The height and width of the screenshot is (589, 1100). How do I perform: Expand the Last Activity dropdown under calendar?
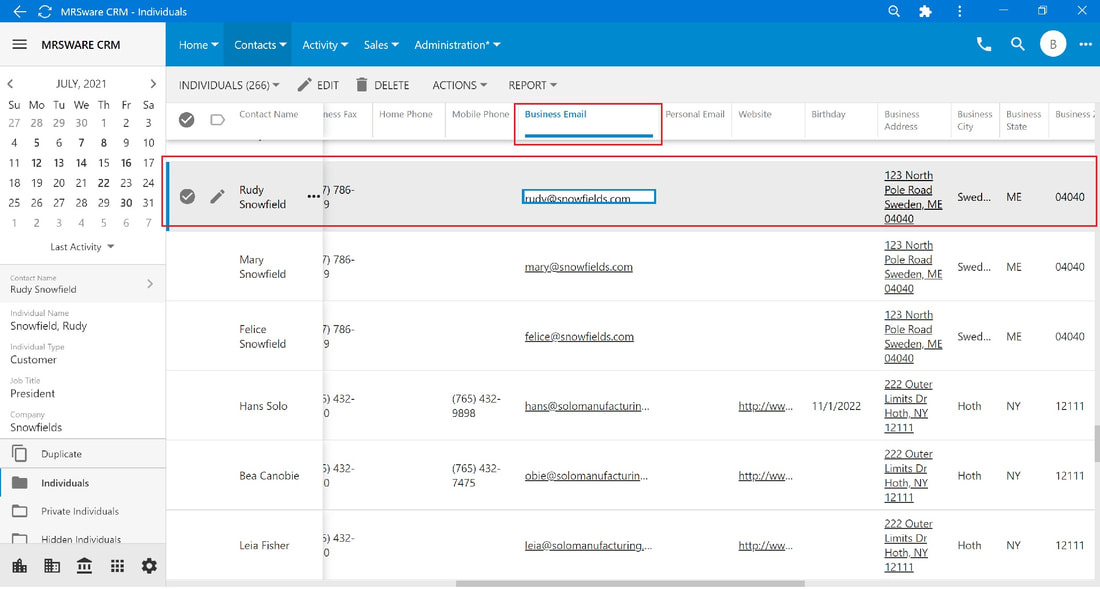(x=82, y=247)
